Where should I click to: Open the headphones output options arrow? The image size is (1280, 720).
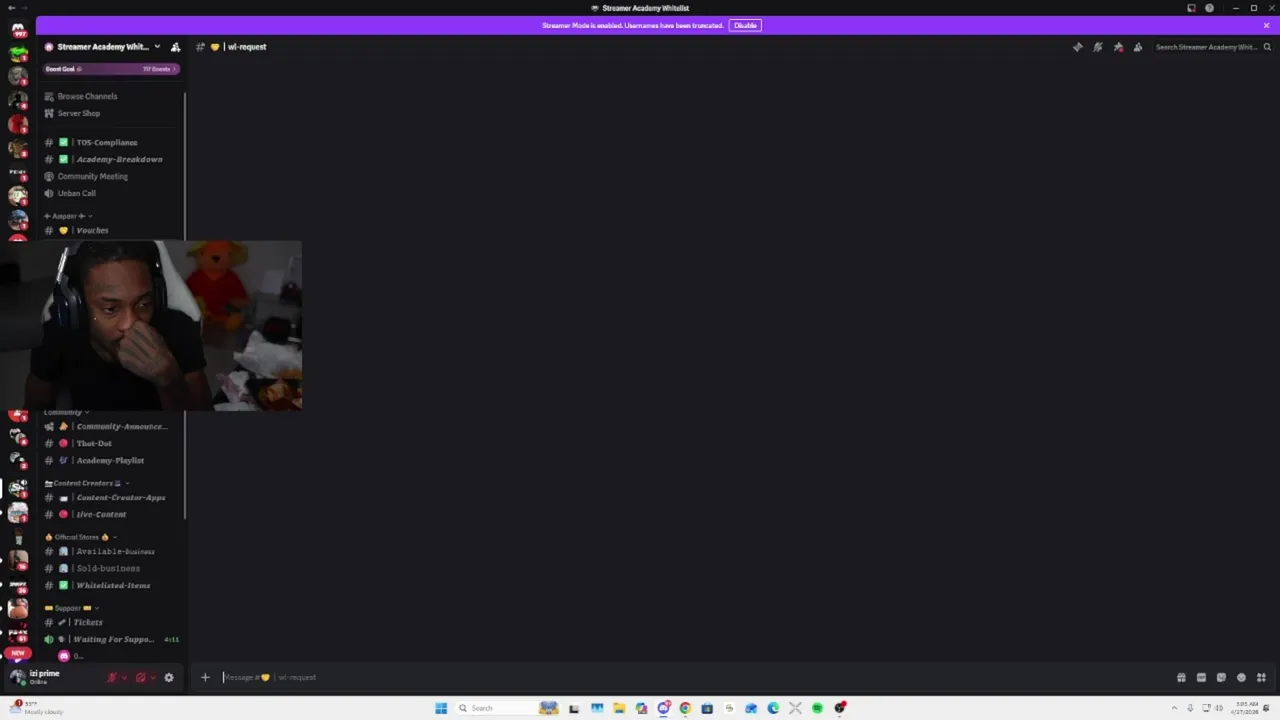pyautogui.click(x=152, y=678)
